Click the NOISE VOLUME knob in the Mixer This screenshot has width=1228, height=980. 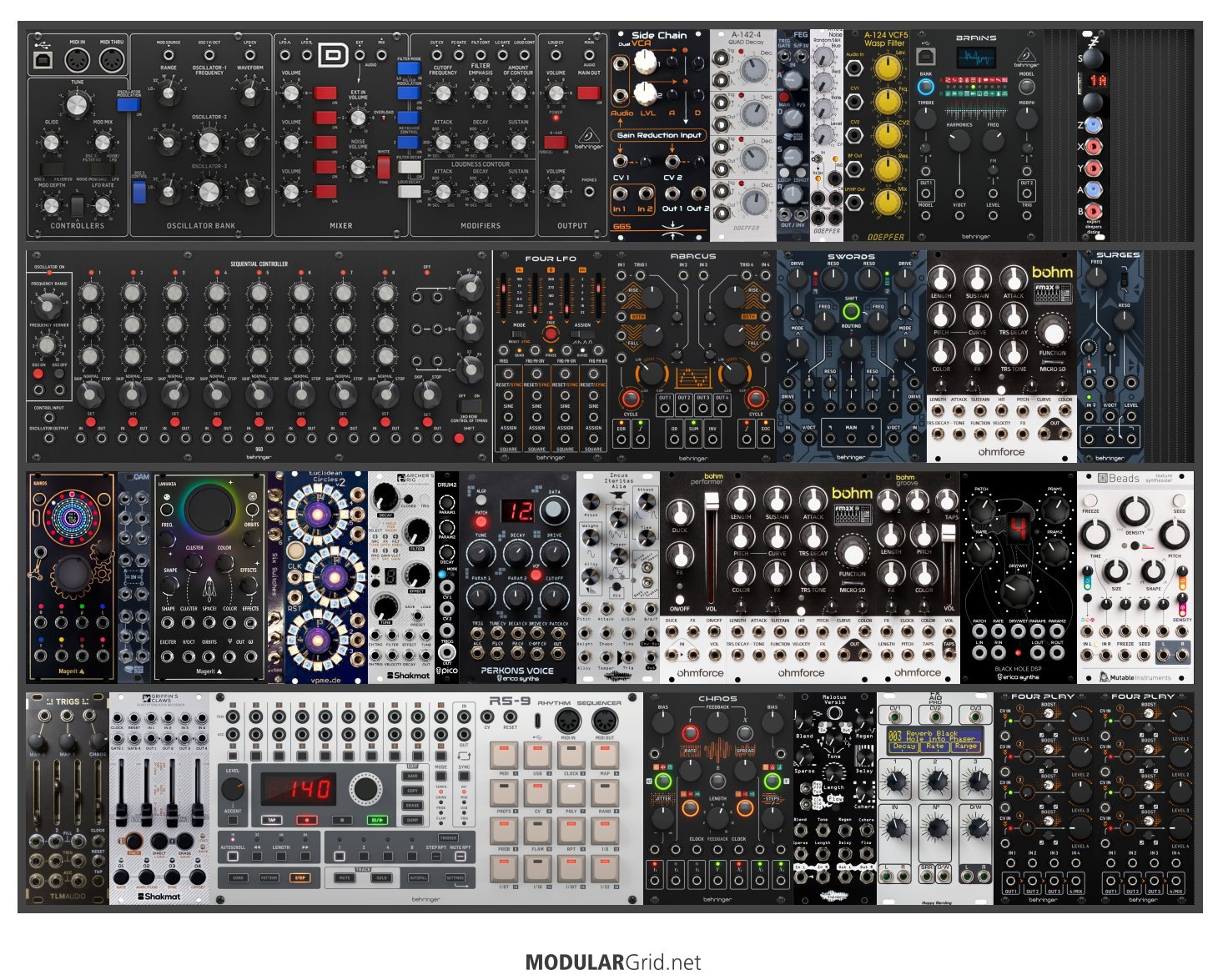click(x=358, y=168)
